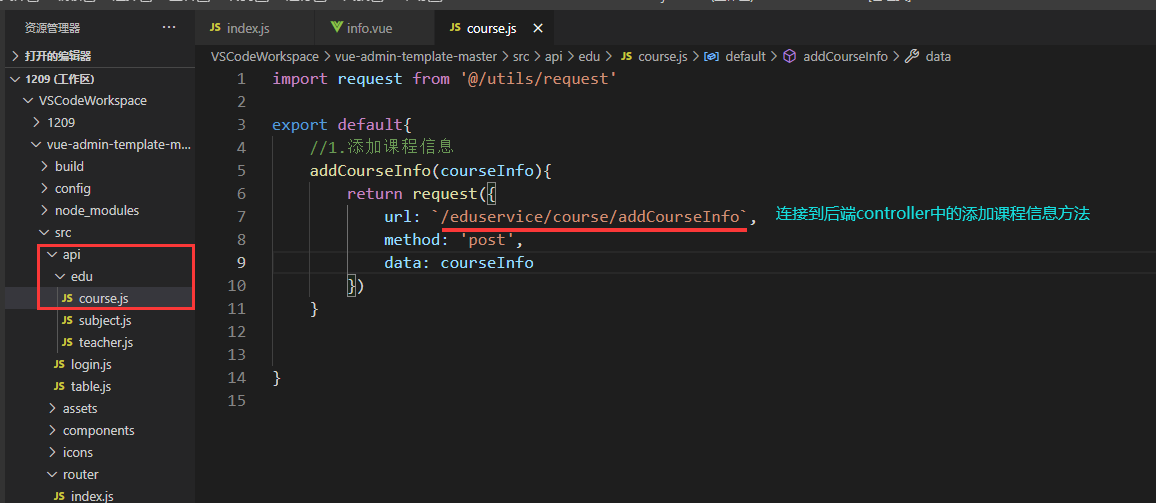Viewport: 1156px width, 503px height.
Task: Click the /eduservice/course/addCourseInfo url string
Action: 593,217
